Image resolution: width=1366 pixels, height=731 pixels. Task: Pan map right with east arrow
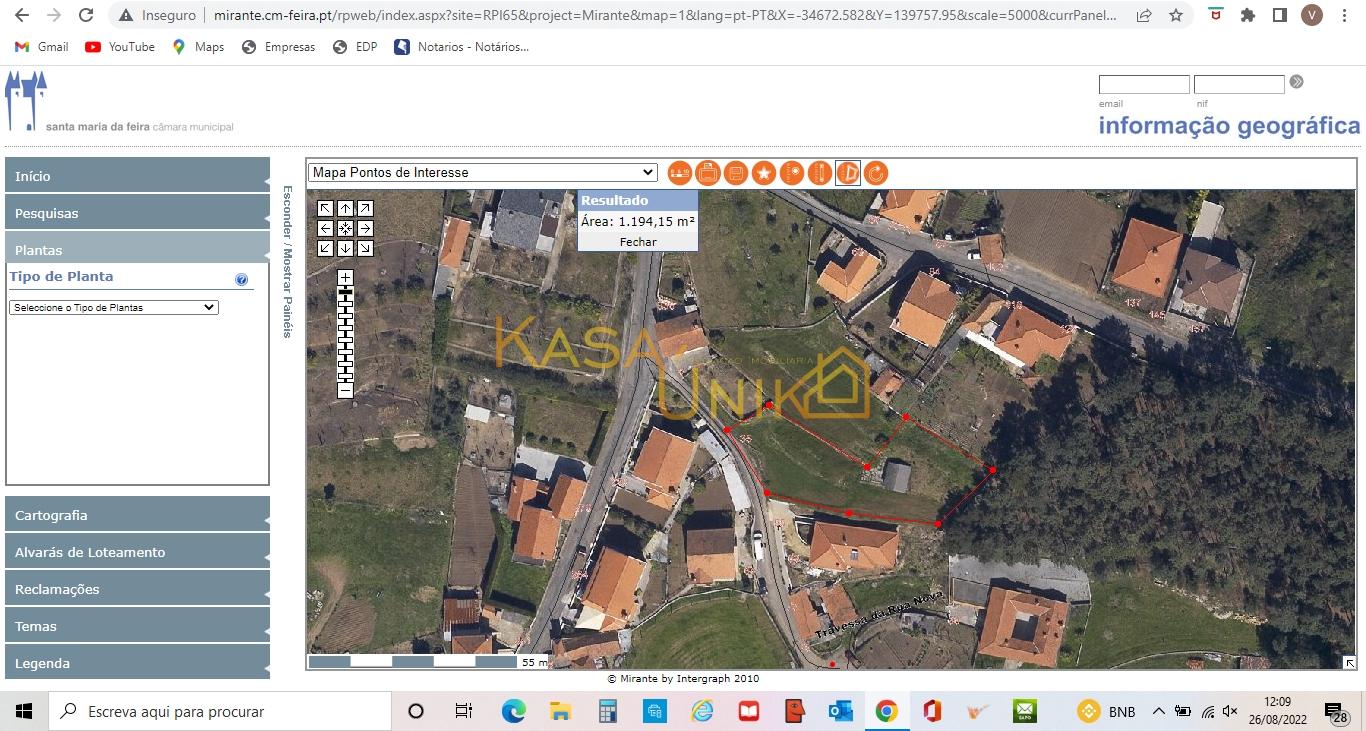(x=365, y=228)
